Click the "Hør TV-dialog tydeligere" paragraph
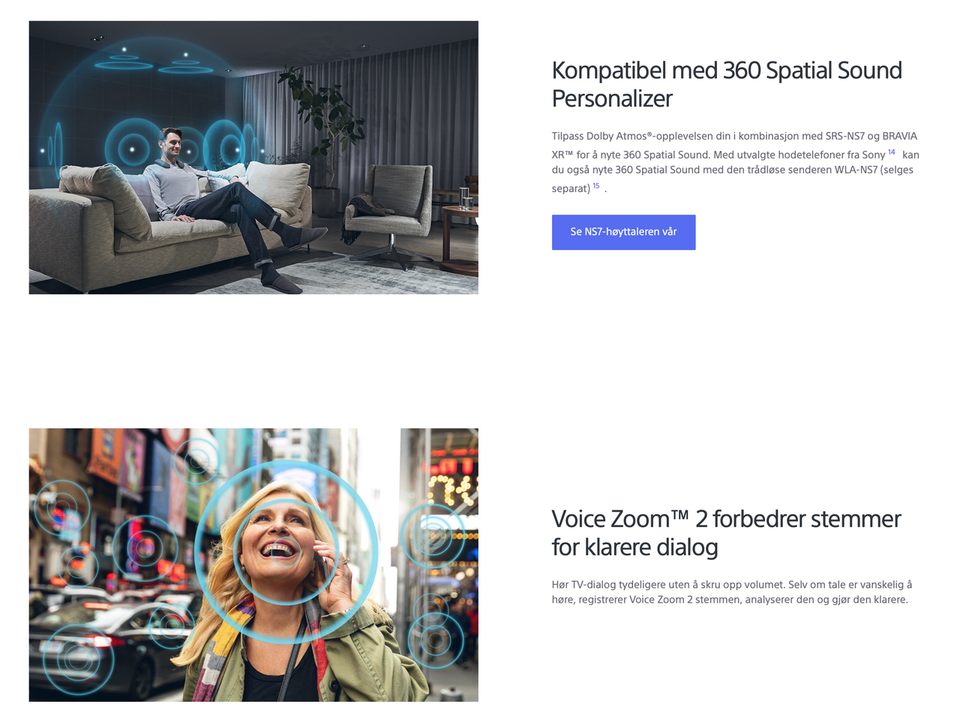This screenshot has width=960, height=725. pos(732,592)
